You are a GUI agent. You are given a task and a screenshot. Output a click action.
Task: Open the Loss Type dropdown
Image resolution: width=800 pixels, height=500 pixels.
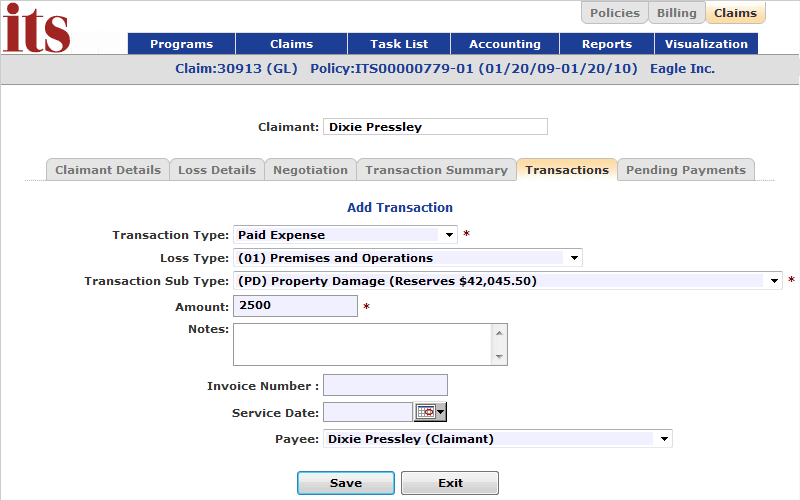click(x=408, y=258)
